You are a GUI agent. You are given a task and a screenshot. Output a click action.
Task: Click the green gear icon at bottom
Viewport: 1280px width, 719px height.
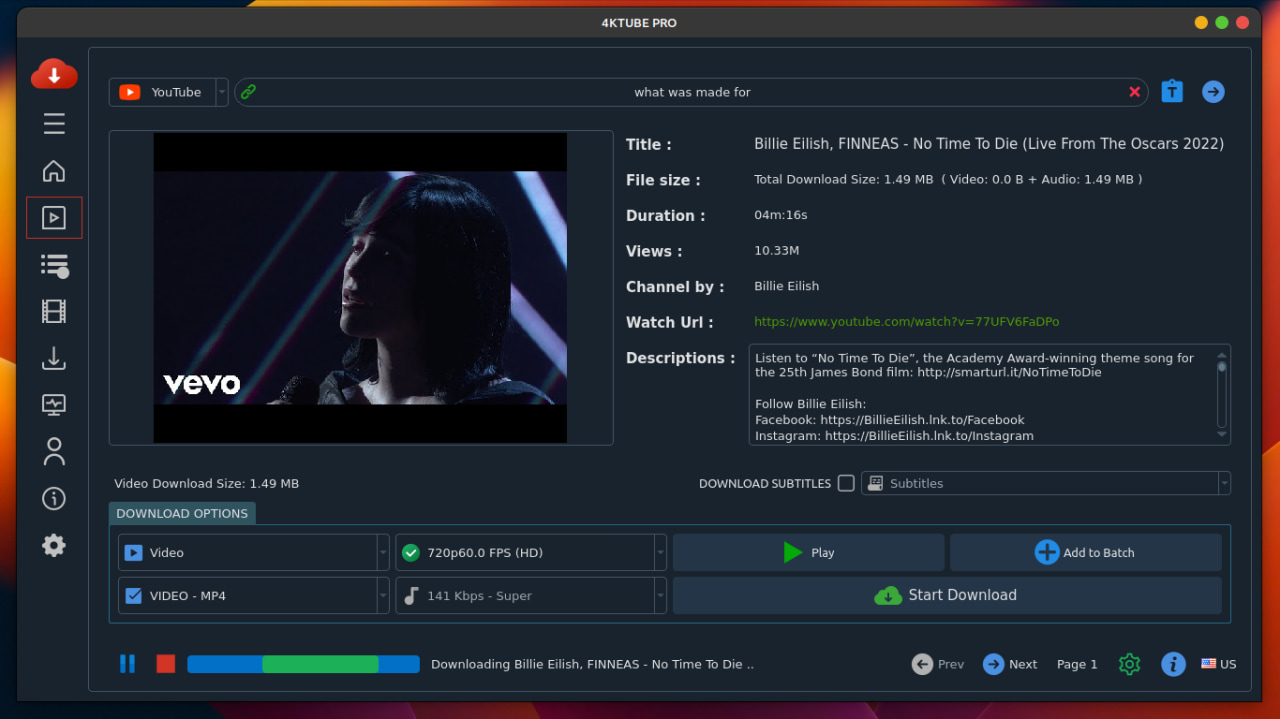1130,664
